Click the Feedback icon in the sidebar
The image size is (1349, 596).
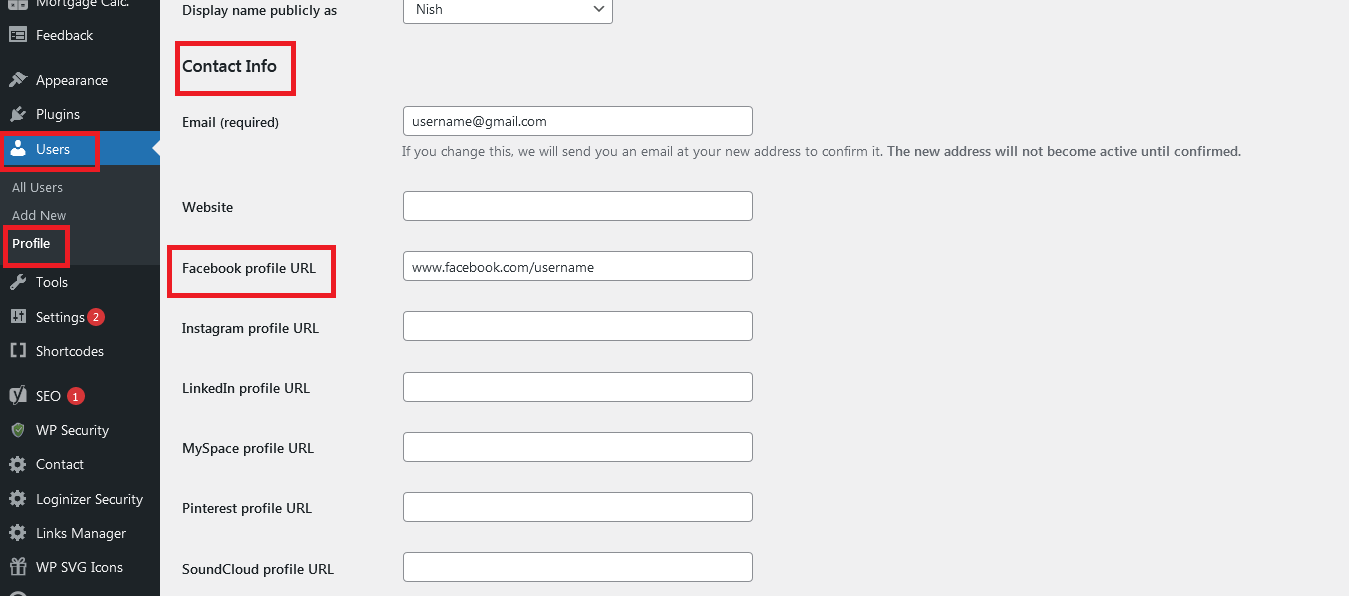[x=18, y=34]
